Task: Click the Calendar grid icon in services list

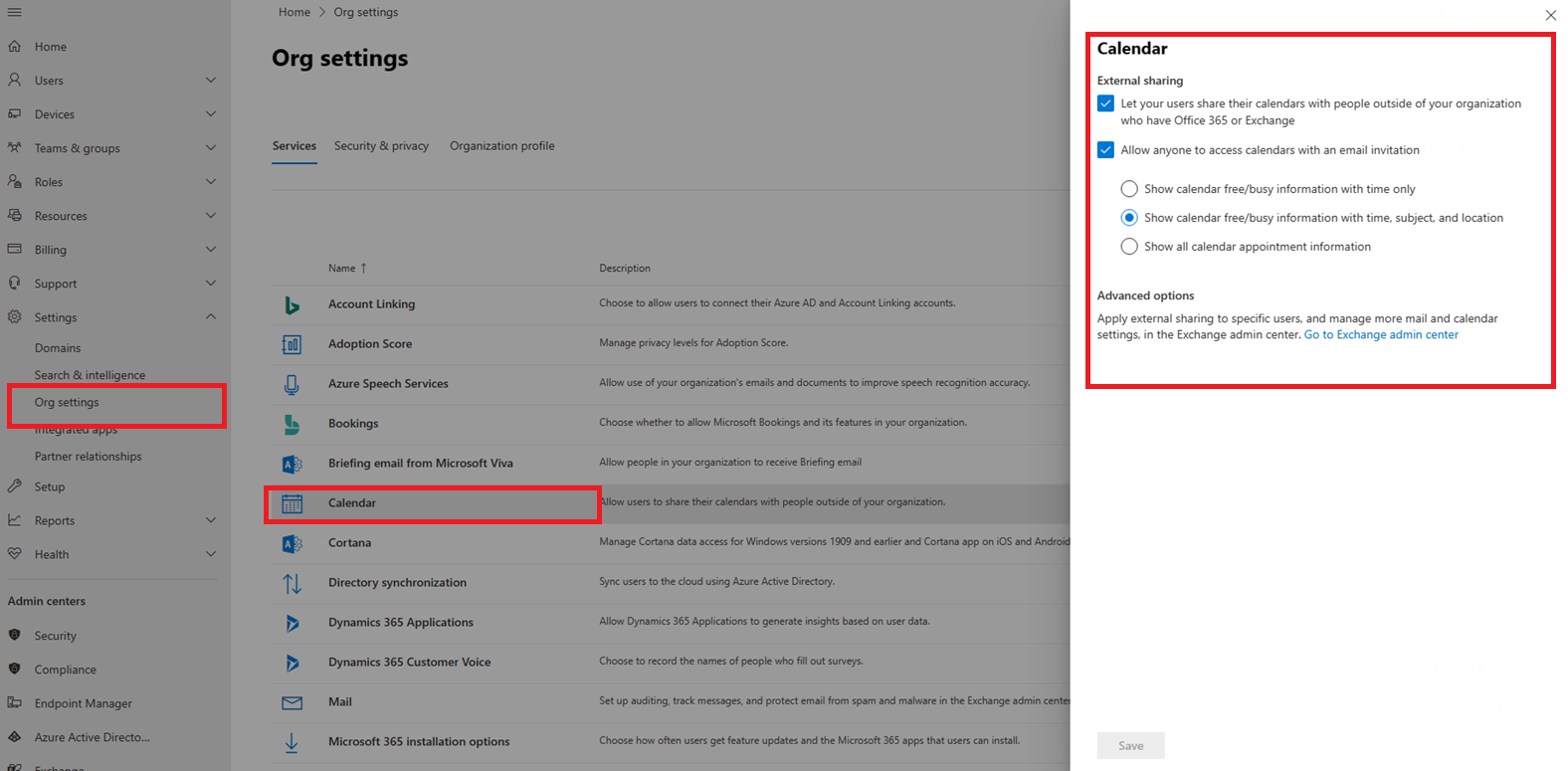Action: coord(292,503)
